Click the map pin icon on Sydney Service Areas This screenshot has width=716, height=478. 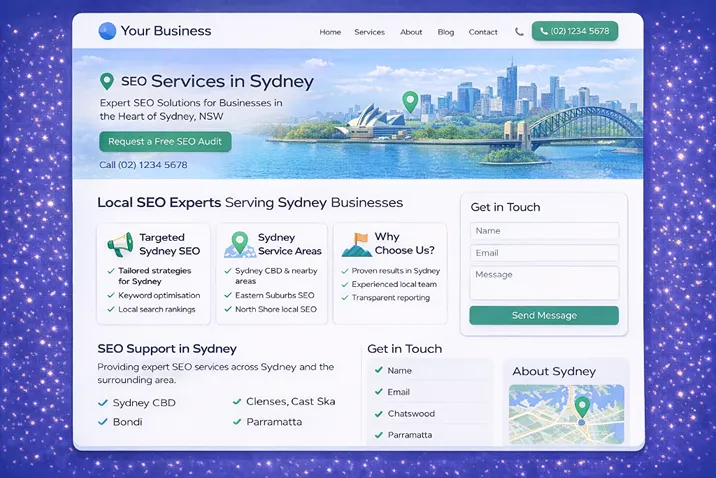[x=239, y=244]
